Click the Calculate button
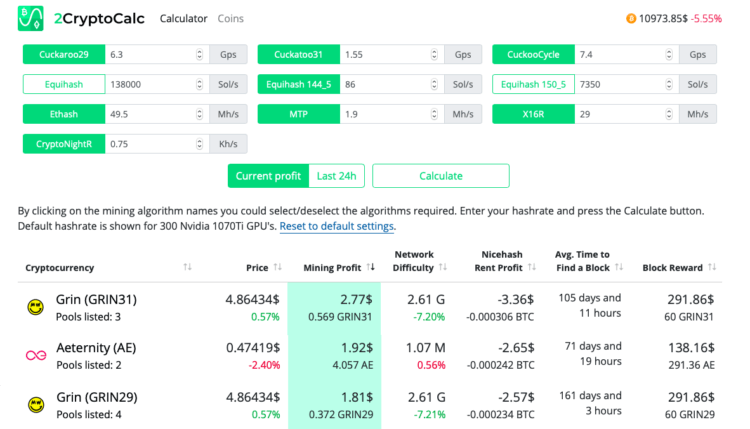Image resolution: width=750 pixels, height=429 pixels. (x=441, y=176)
